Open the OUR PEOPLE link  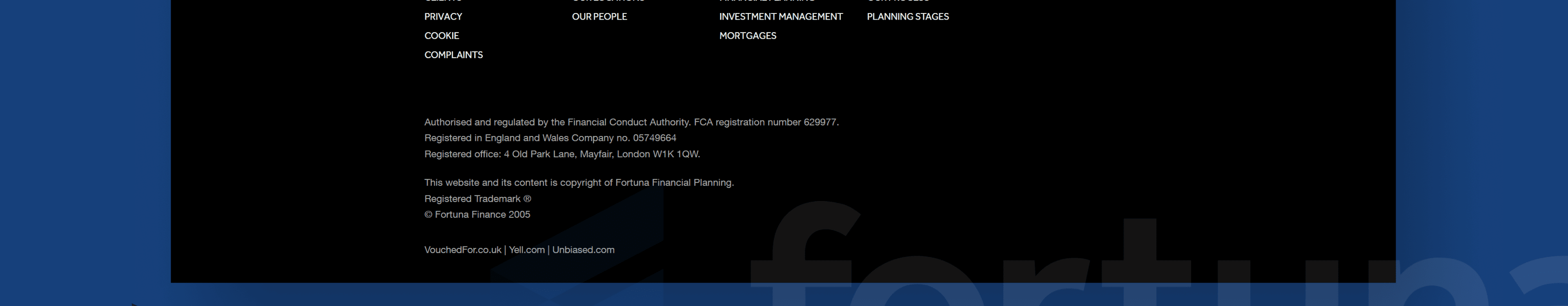click(x=599, y=16)
